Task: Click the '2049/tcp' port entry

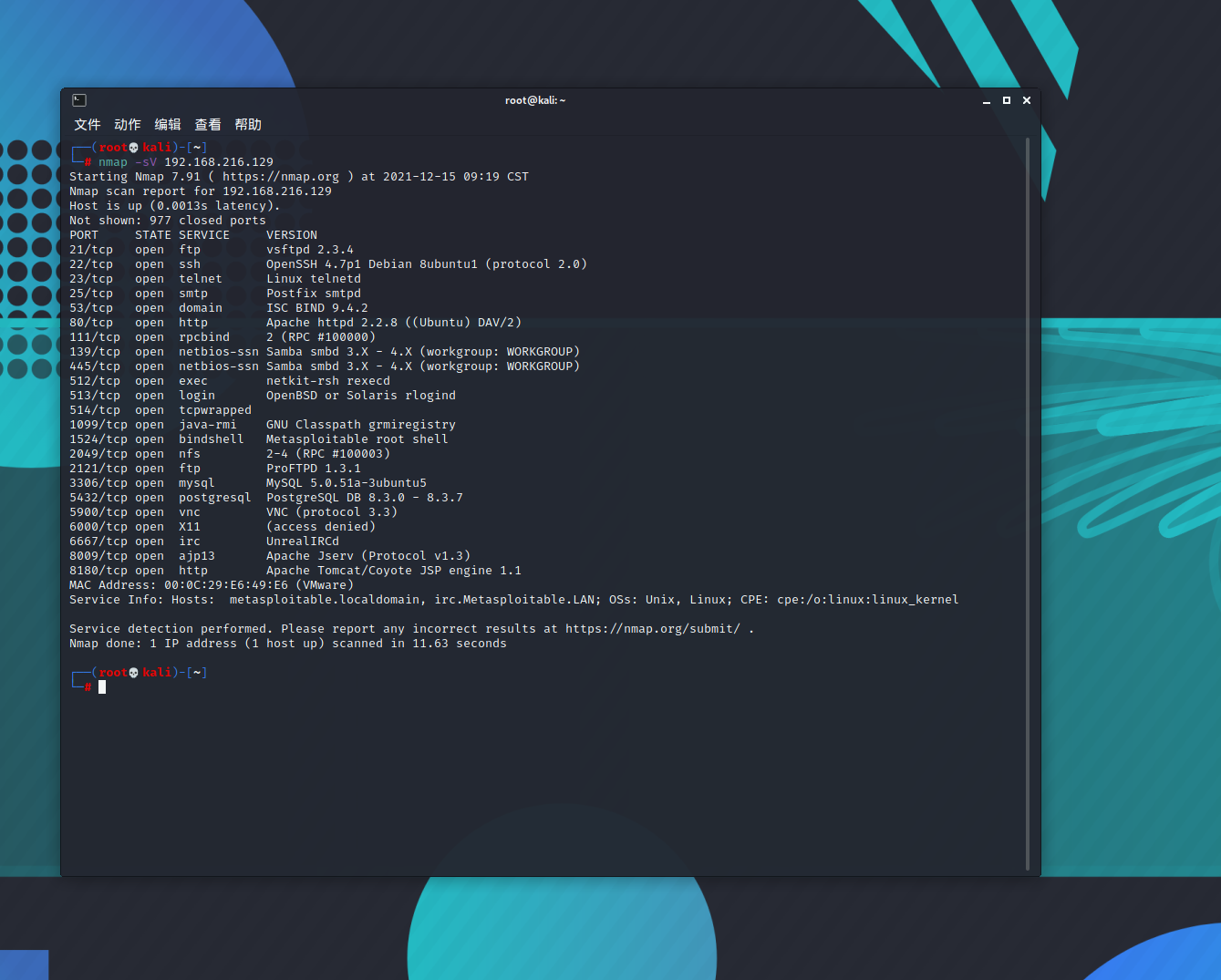Action: point(98,454)
